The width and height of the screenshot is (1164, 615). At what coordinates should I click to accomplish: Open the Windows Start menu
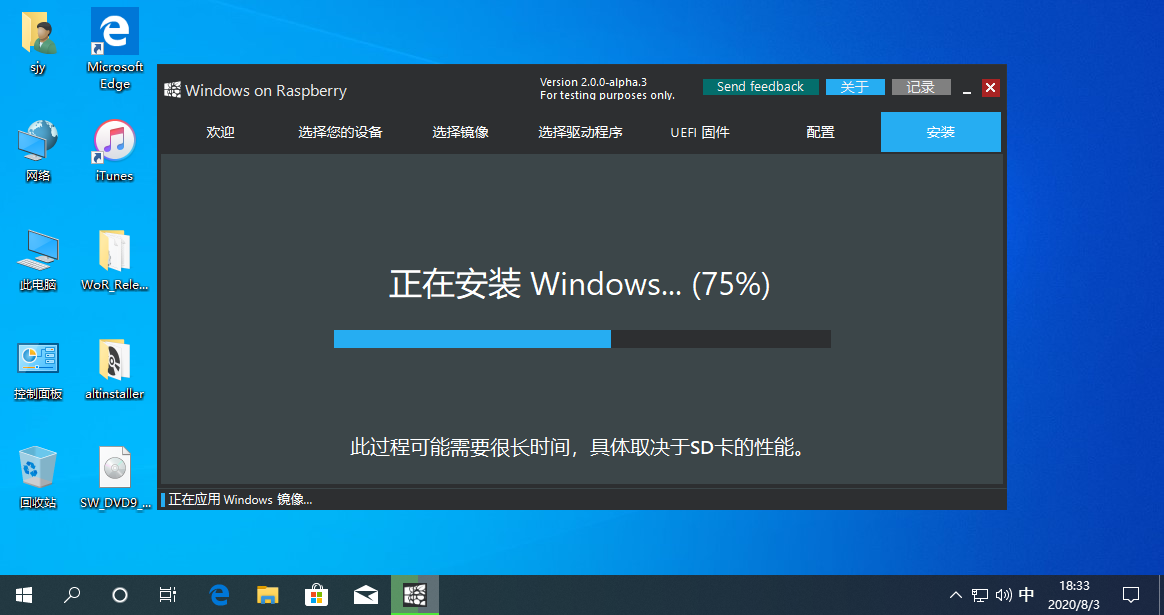pos(24,595)
